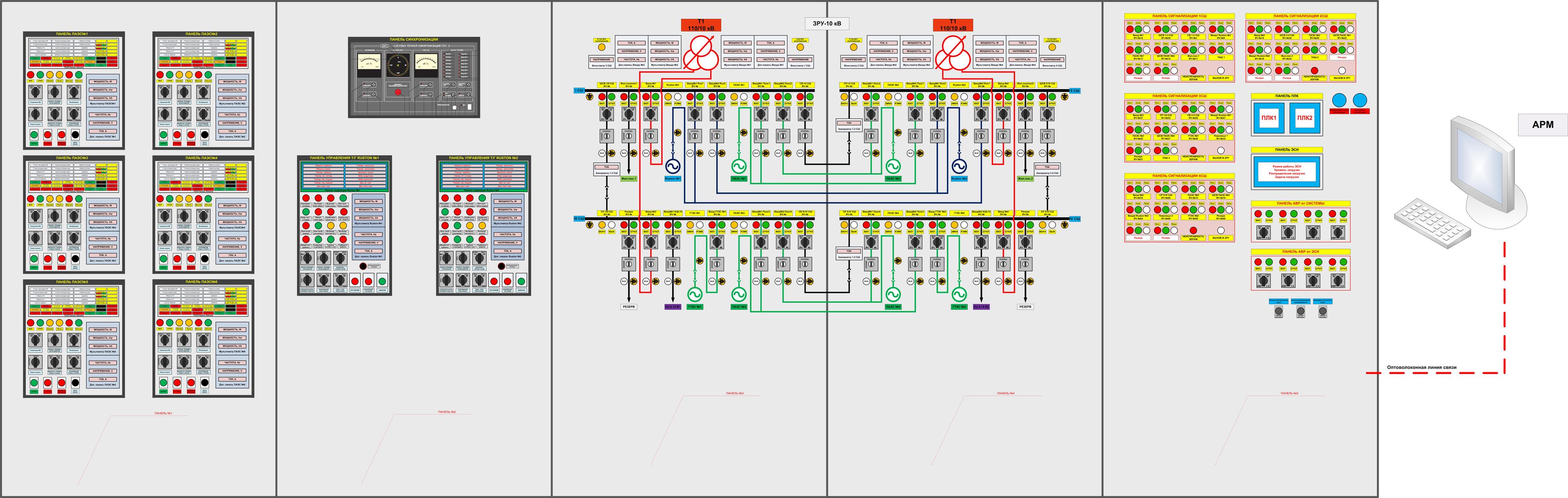The width and height of the screenshot is (1568, 498).
Task: Click МОЩНОСТЬ, W in Мультиметр Ruston №1
Action: pyautogui.click(x=368, y=202)
